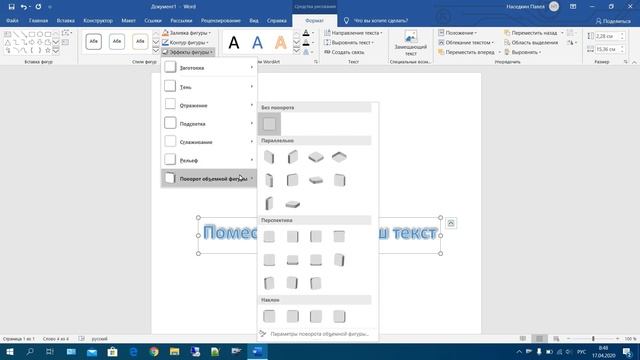Viewport: 640px width, 360px height.
Task: Collapse the Эффекты фигуры dropdown button
Action: [188, 52]
